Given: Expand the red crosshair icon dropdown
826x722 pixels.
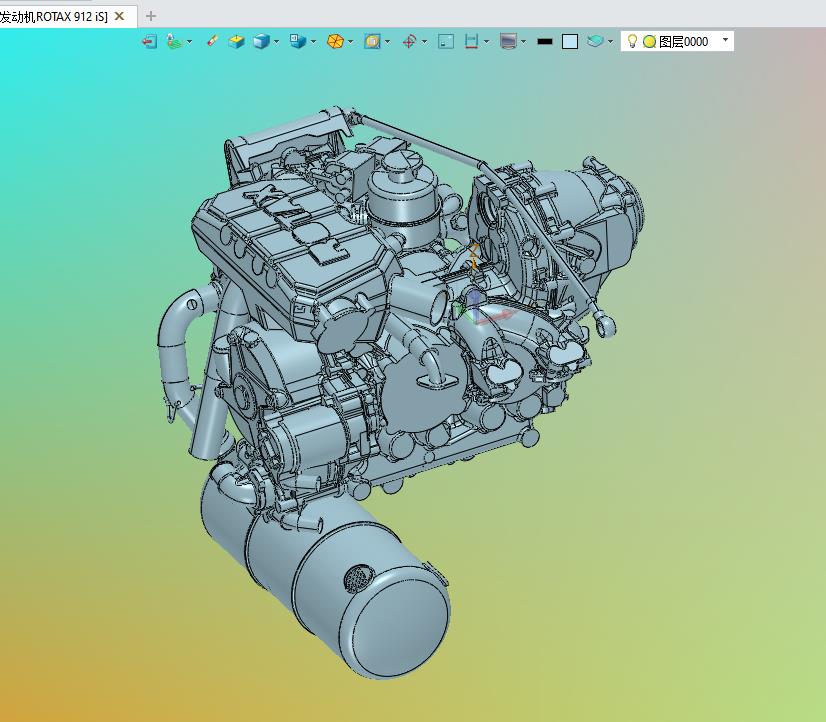Looking at the screenshot, I should [x=424, y=42].
